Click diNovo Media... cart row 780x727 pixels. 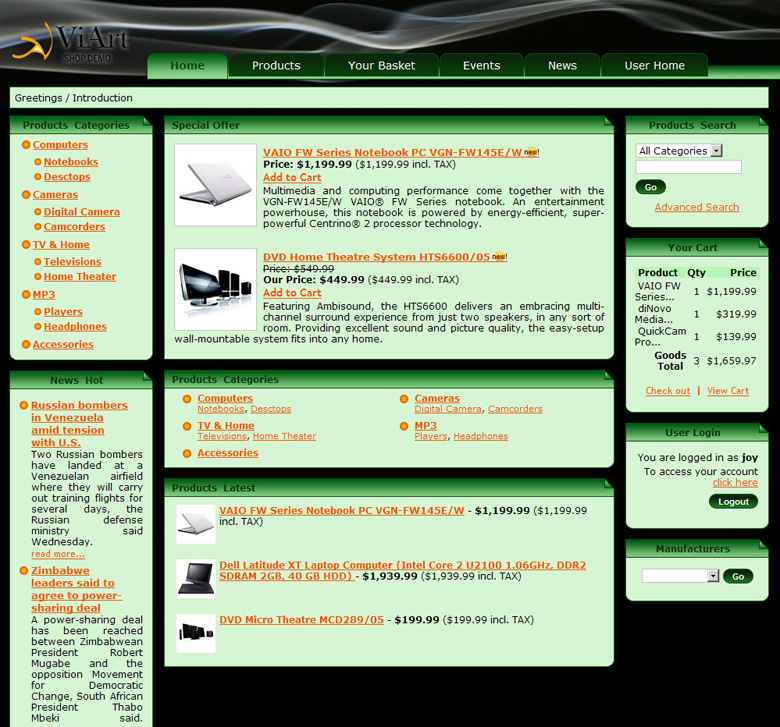click(x=696, y=314)
